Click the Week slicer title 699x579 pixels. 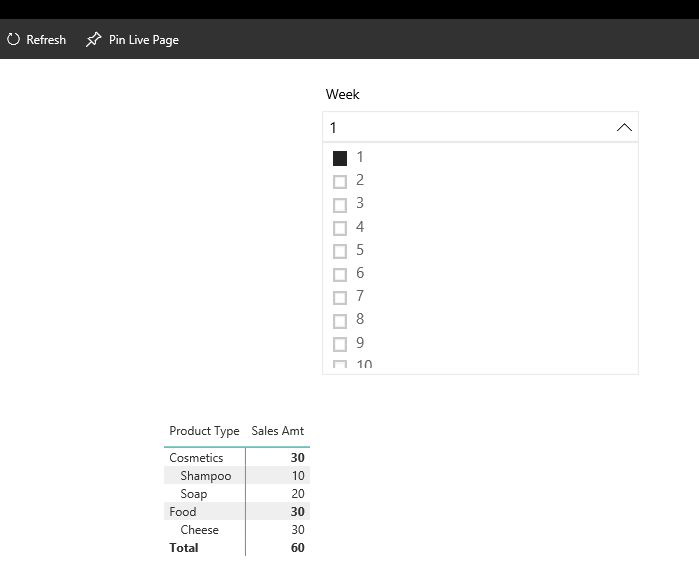tap(342, 94)
